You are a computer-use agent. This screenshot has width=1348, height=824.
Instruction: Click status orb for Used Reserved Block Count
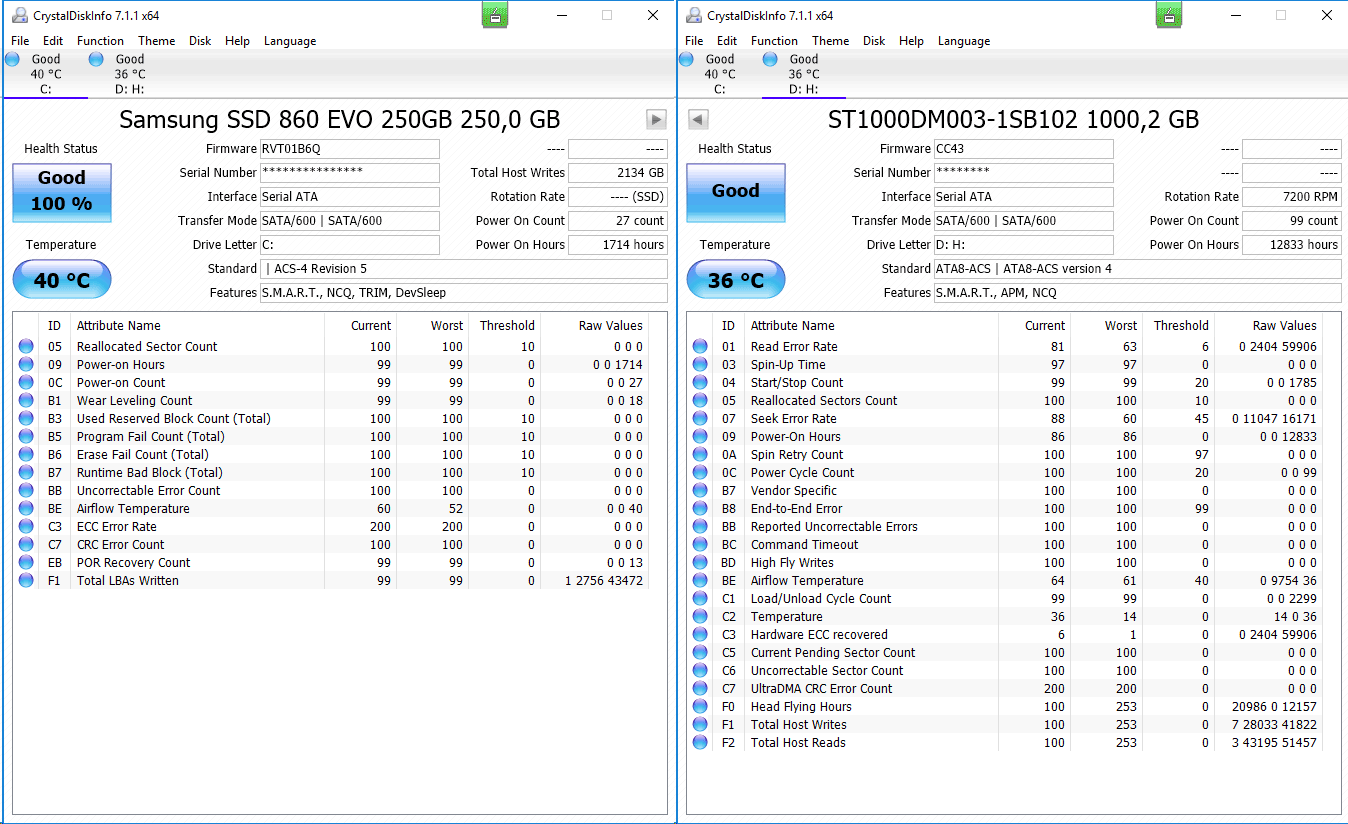pos(26,419)
